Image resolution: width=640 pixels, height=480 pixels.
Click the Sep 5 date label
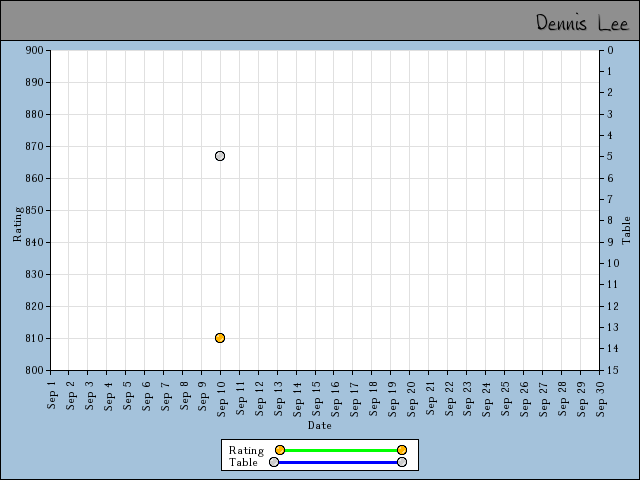[x=127, y=395]
